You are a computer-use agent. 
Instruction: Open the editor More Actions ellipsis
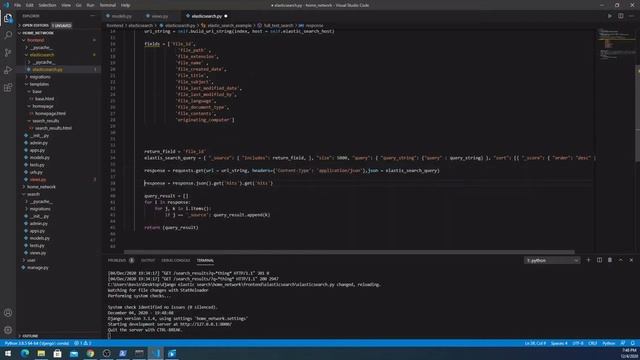pyautogui.click(x=631, y=16)
